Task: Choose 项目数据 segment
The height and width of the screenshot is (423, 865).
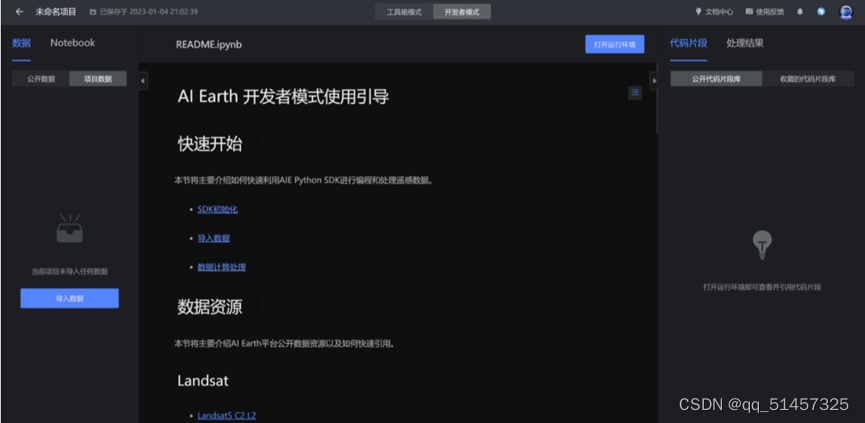Action: tap(98, 79)
